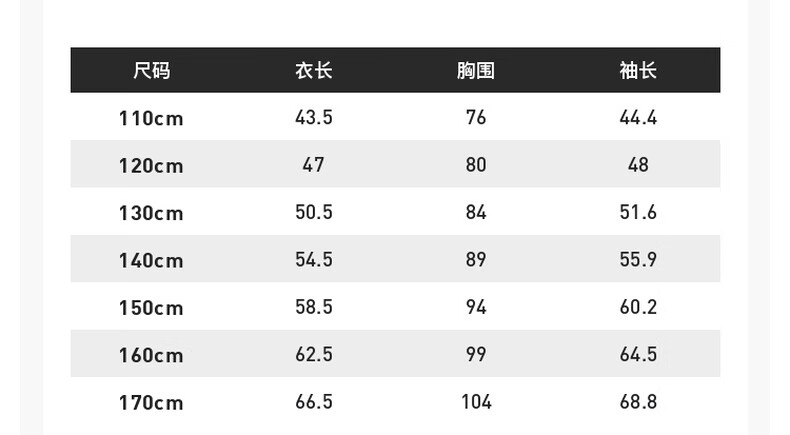Select the 120cm size row label
This screenshot has height=435, width=790.
(x=151, y=165)
